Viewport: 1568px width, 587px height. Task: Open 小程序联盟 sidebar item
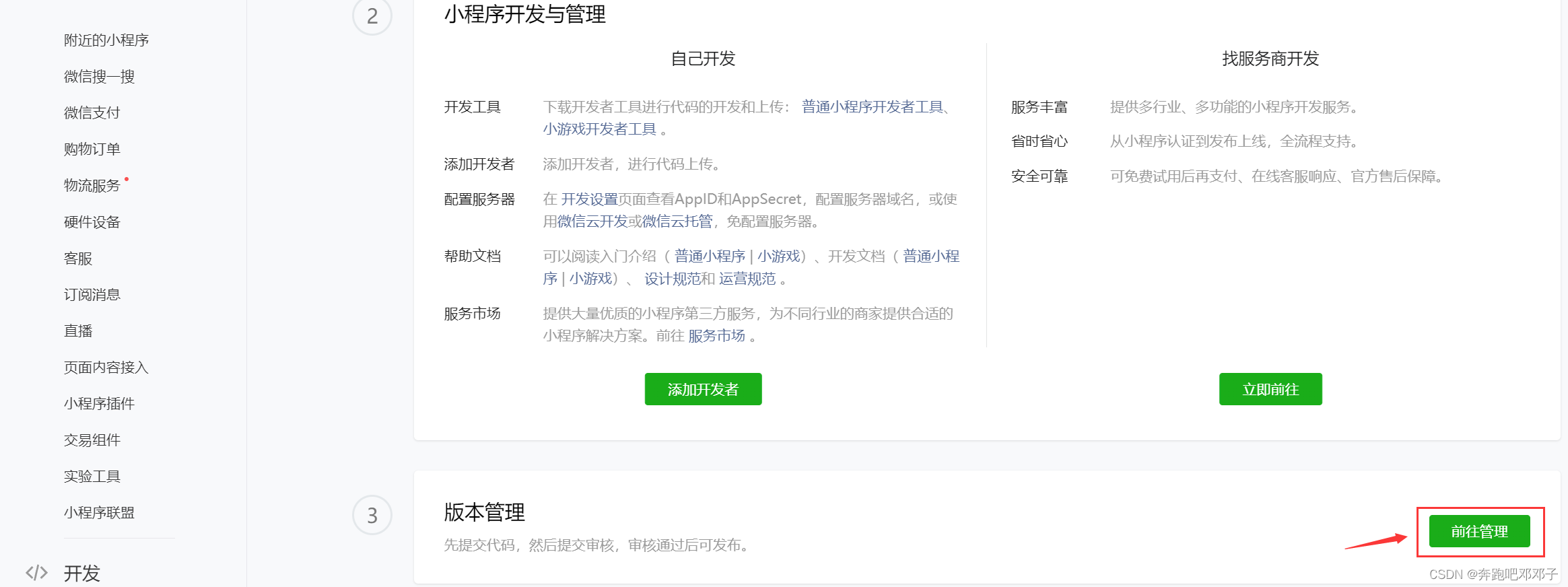[99, 513]
